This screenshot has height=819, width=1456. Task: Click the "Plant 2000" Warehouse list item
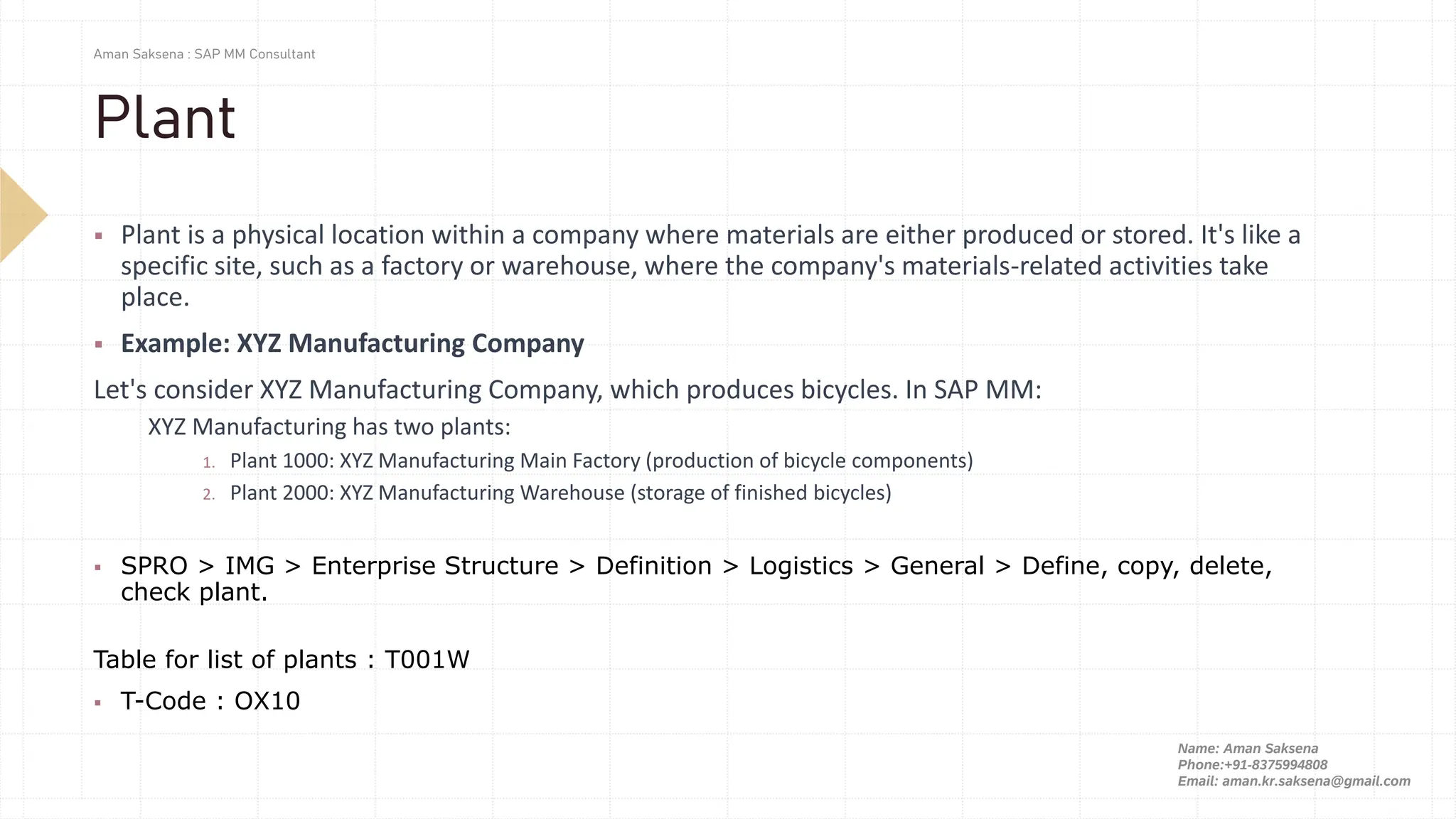coord(560,493)
